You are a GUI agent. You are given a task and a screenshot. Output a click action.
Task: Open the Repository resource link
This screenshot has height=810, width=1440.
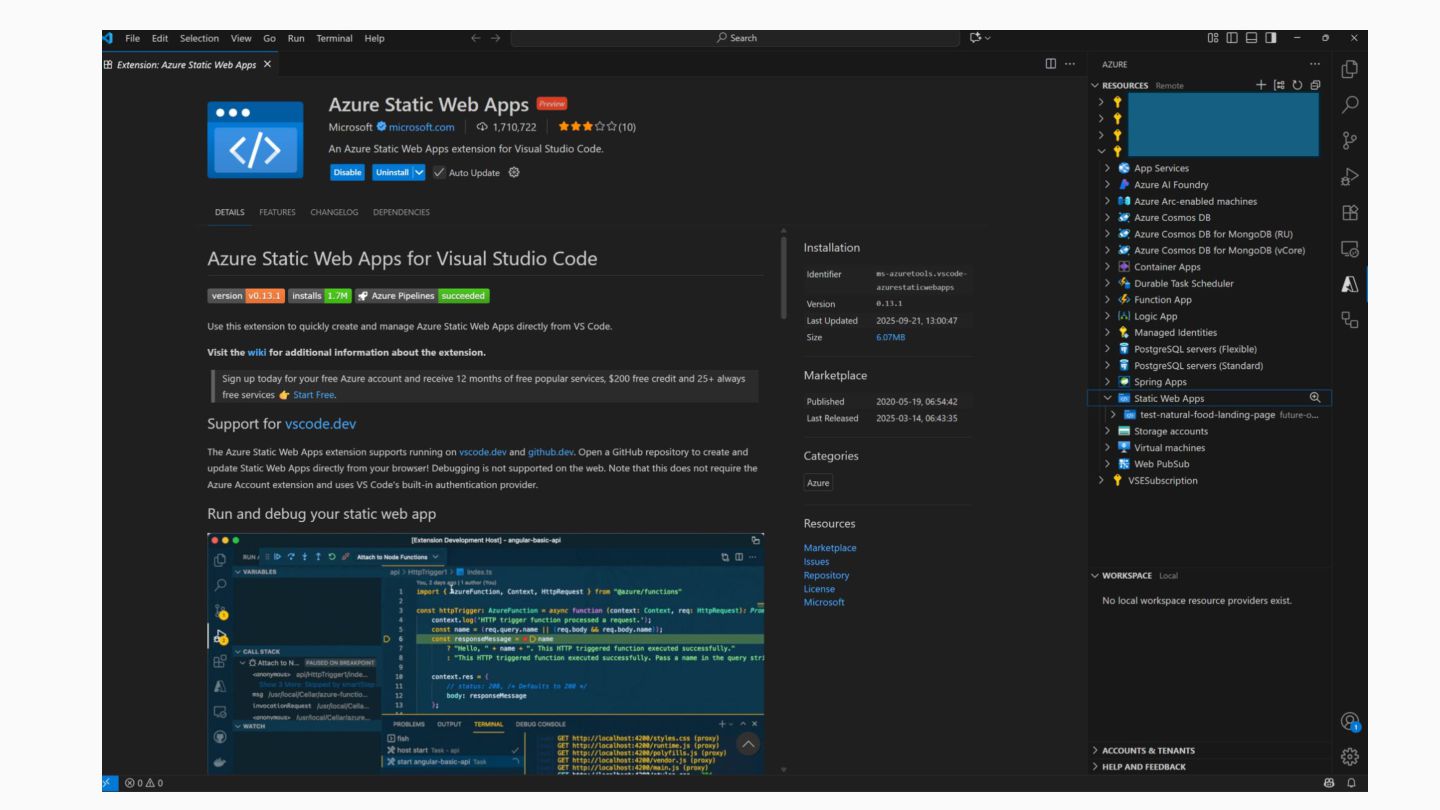click(826, 575)
